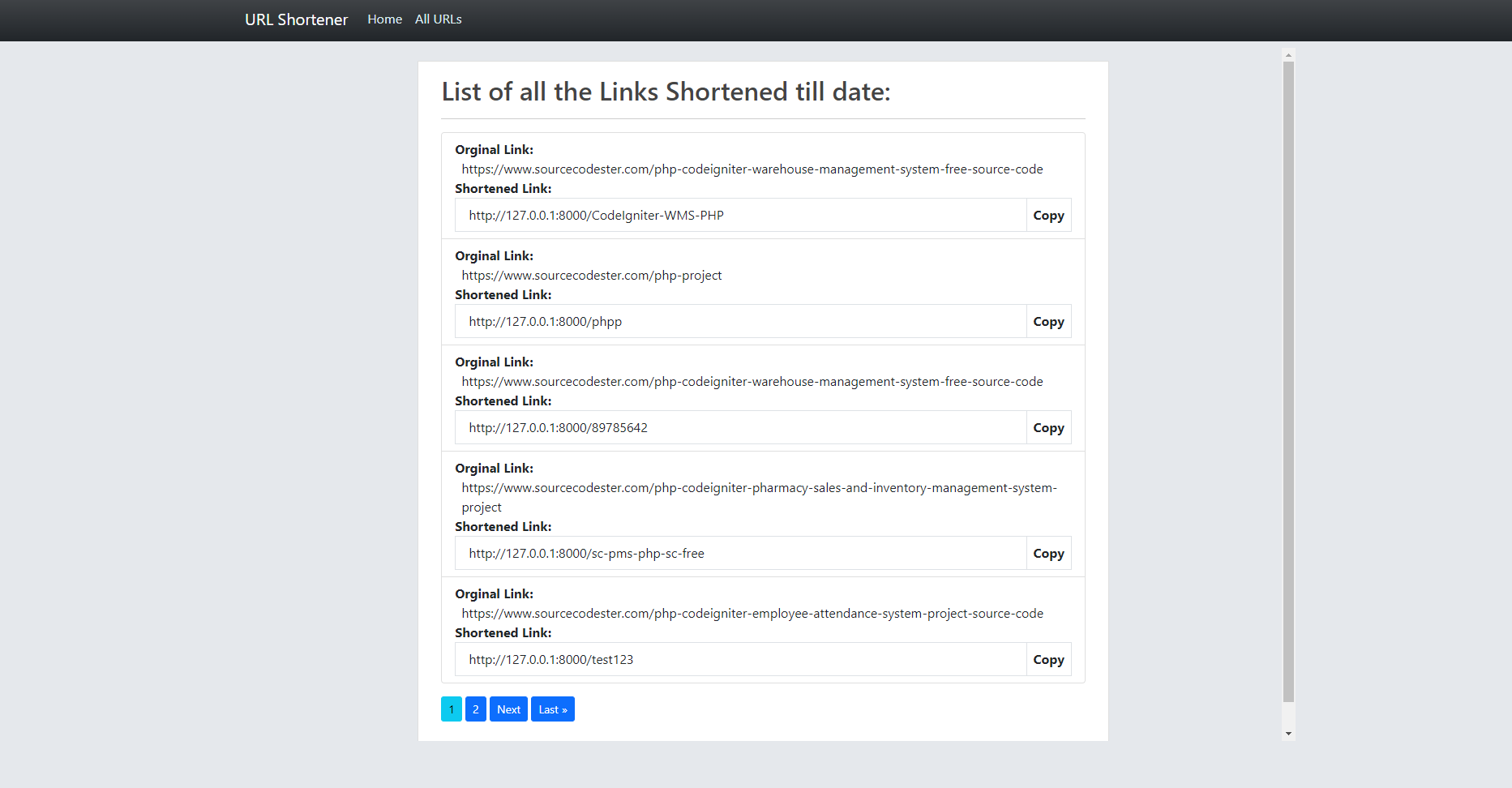Select the sc-pms-php-sc-free URL field
This screenshot has width=1512, height=788.
[x=740, y=553]
